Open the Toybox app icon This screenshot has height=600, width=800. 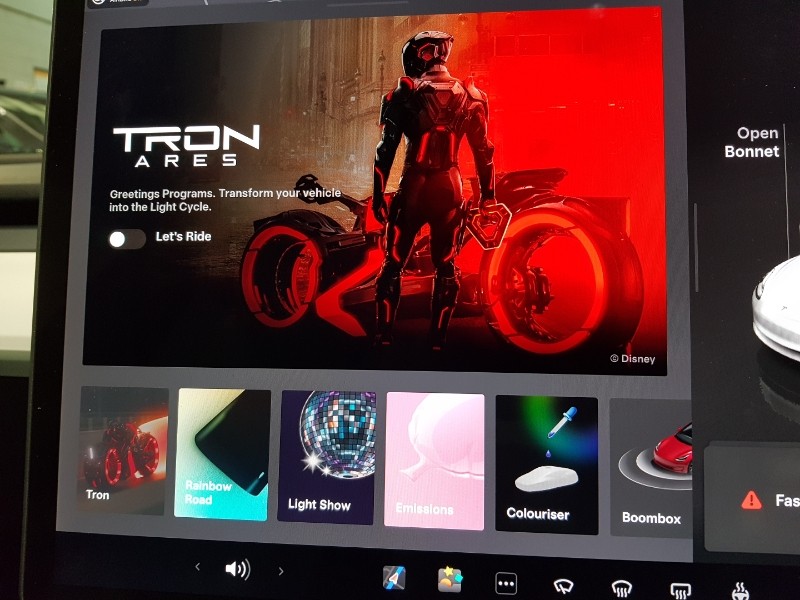(x=449, y=579)
